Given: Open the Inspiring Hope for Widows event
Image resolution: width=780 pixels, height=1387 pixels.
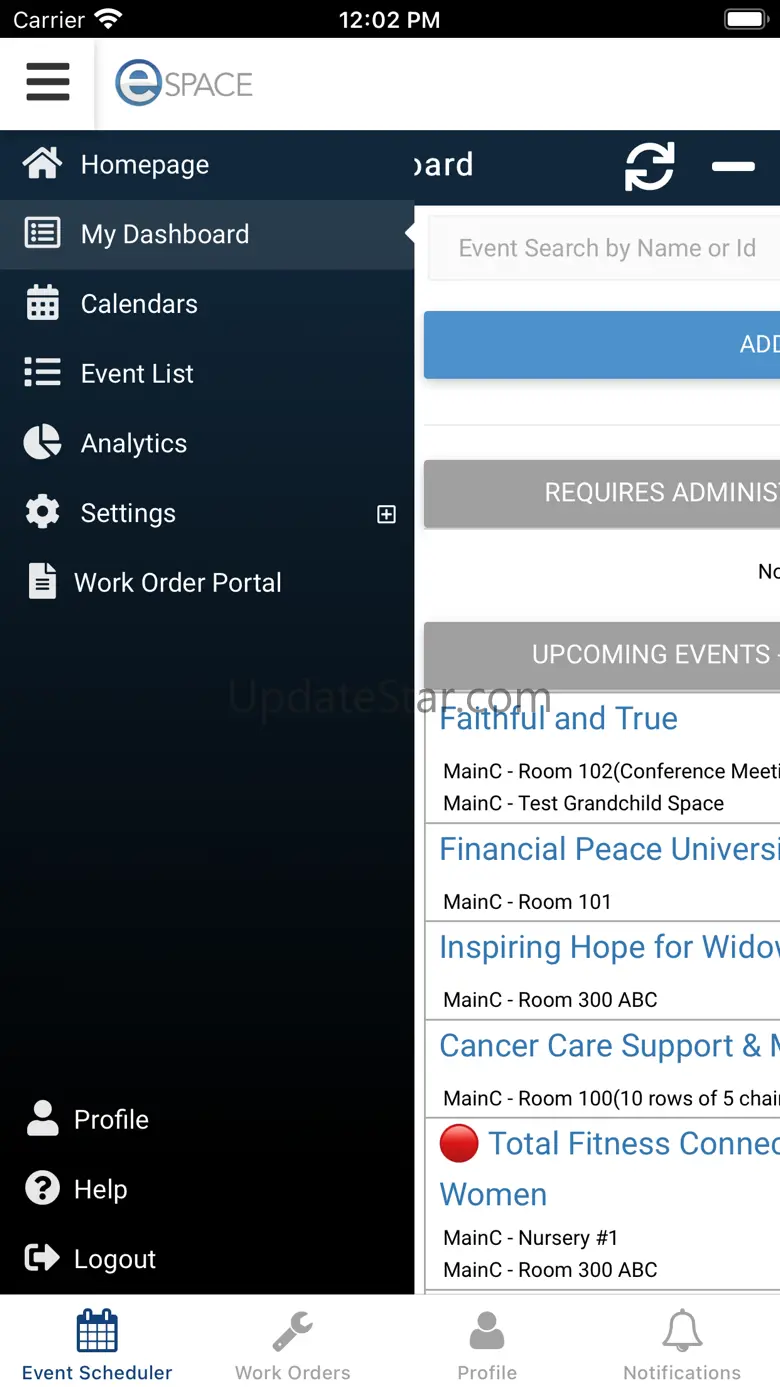Looking at the screenshot, I should 609,947.
